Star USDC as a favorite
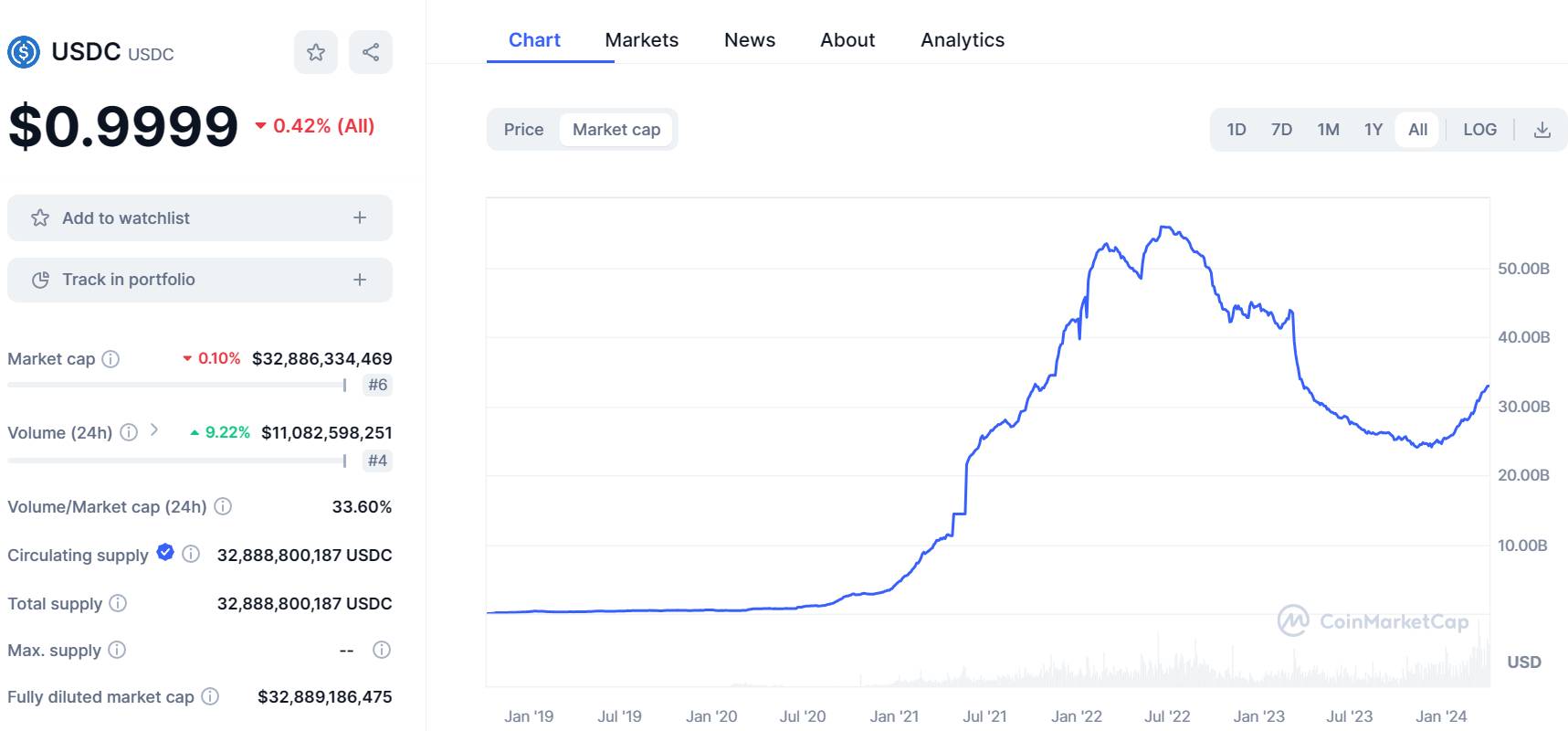The height and width of the screenshot is (731, 1568). point(316,52)
